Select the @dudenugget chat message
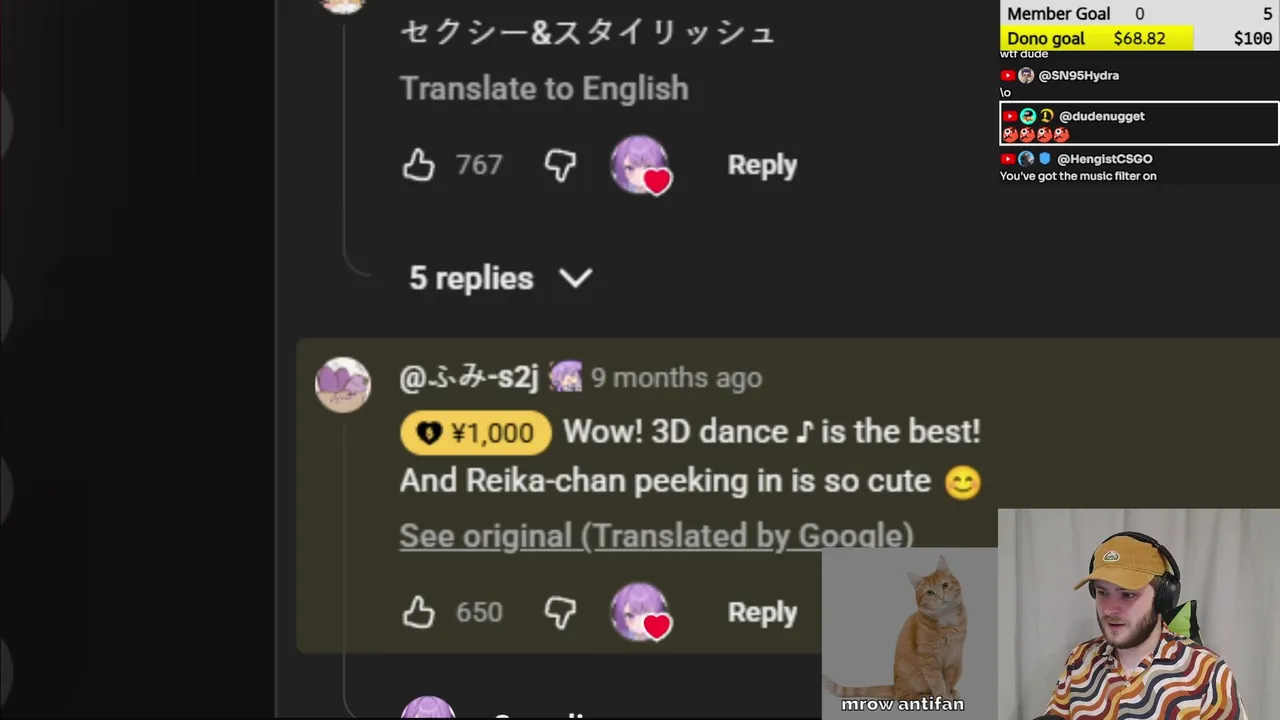The height and width of the screenshot is (720, 1280). pos(1139,124)
